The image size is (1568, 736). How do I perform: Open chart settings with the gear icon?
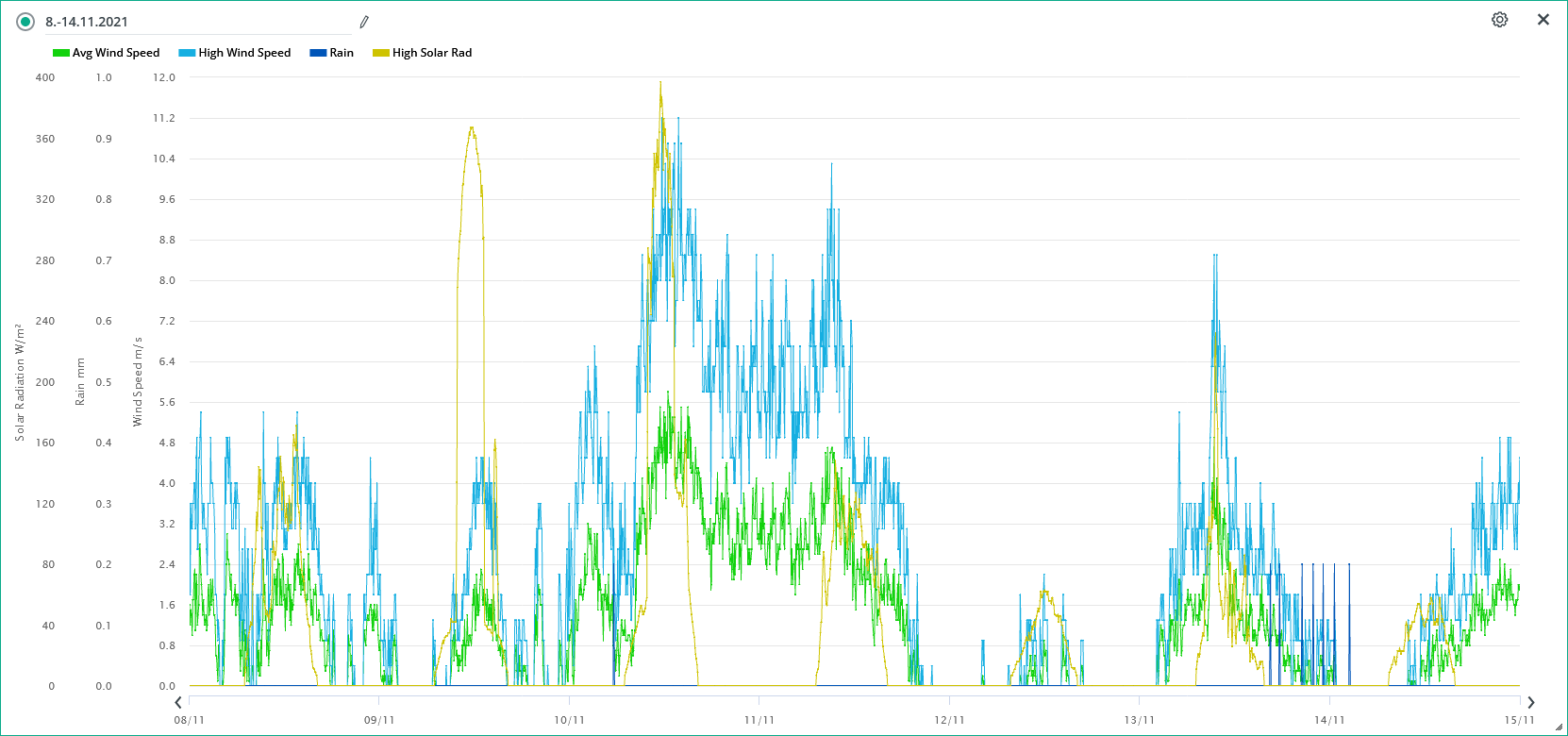pos(1499,20)
